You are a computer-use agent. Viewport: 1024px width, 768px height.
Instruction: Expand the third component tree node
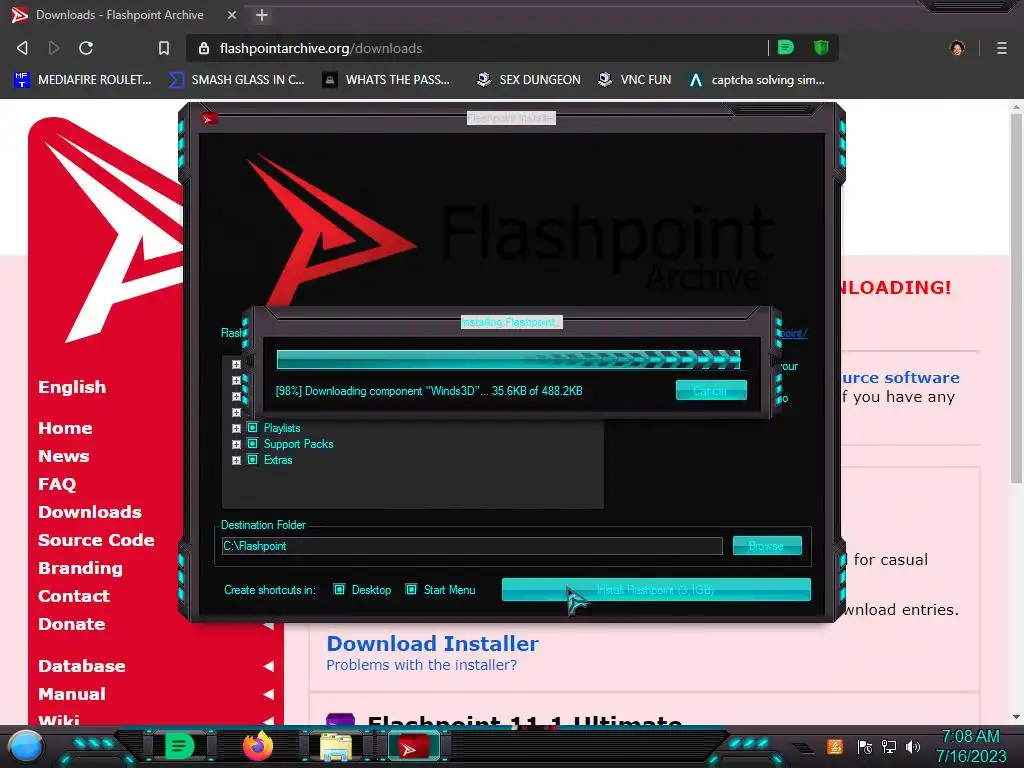(236, 396)
